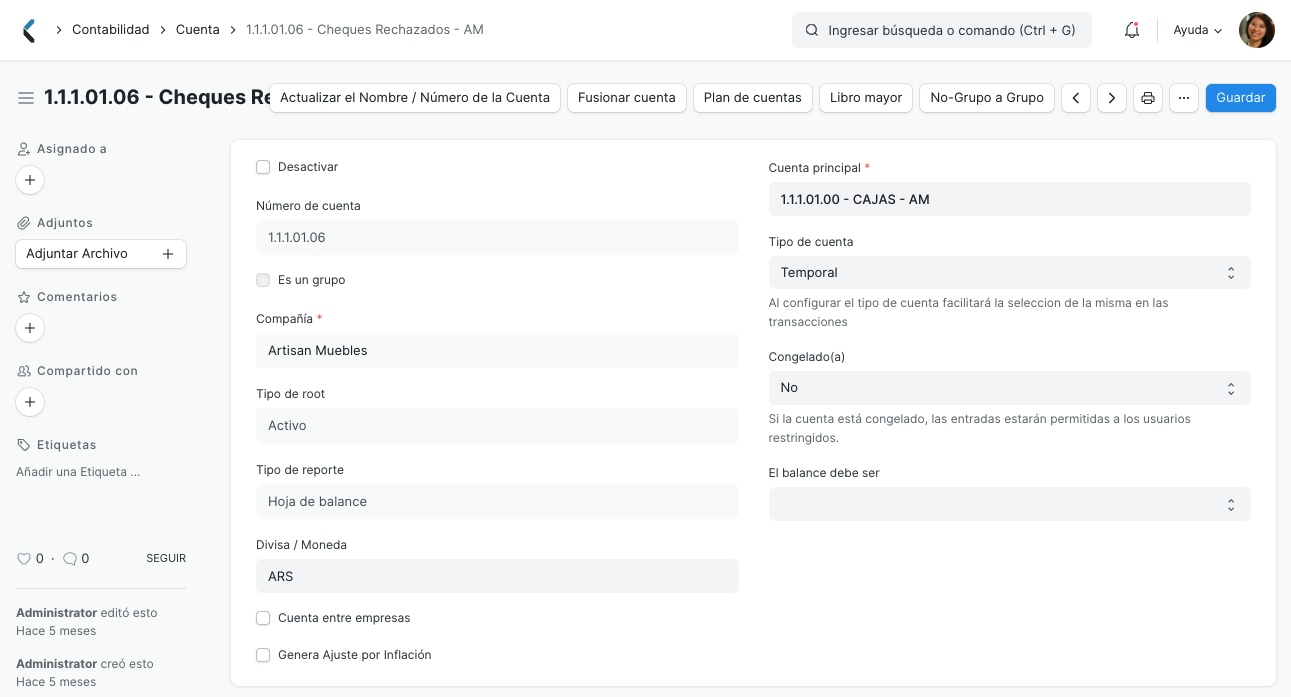Enable Cuenta entre empresas checkbox

click(x=263, y=618)
